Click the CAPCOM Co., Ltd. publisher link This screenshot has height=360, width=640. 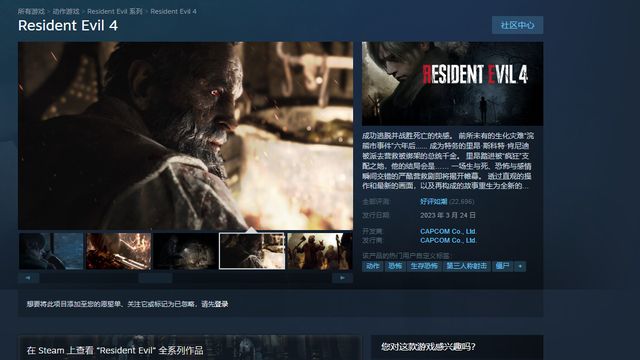pyautogui.click(x=448, y=240)
